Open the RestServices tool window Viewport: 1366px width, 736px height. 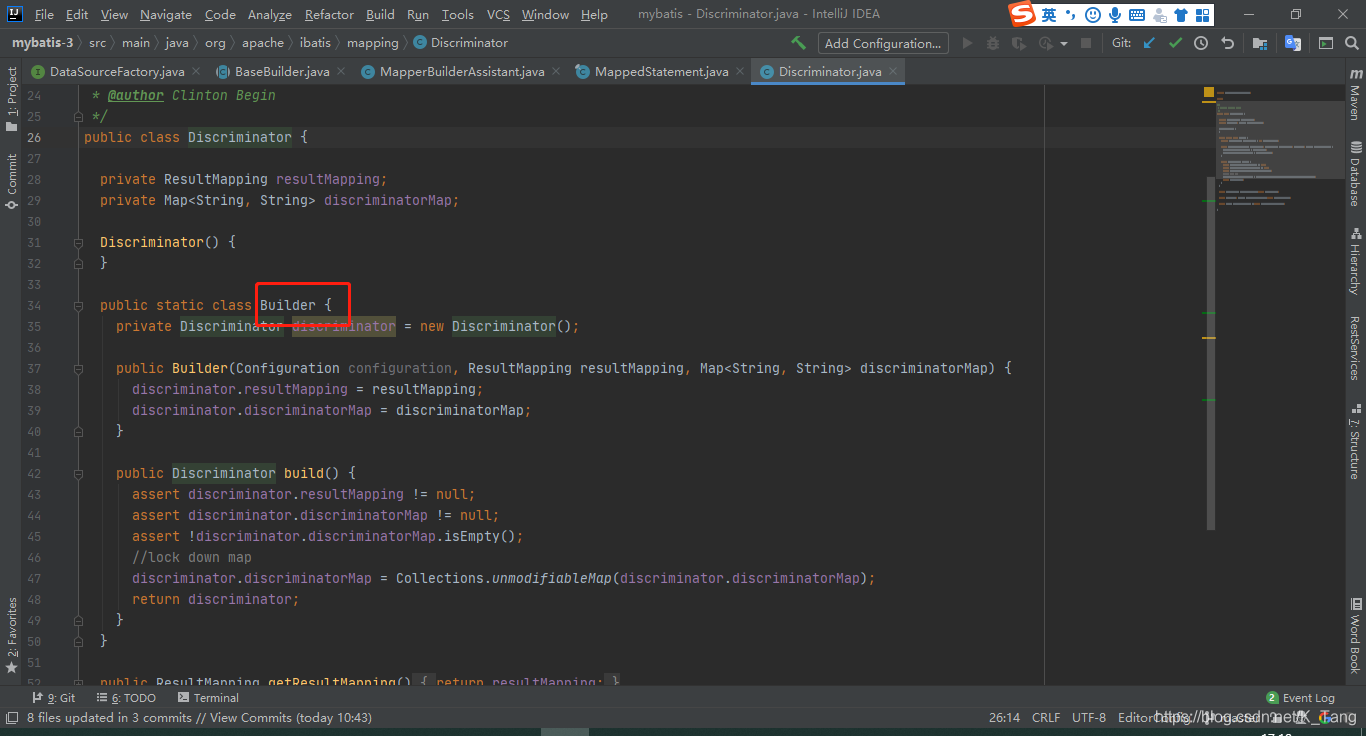pyautogui.click(x=1356, y=348)
